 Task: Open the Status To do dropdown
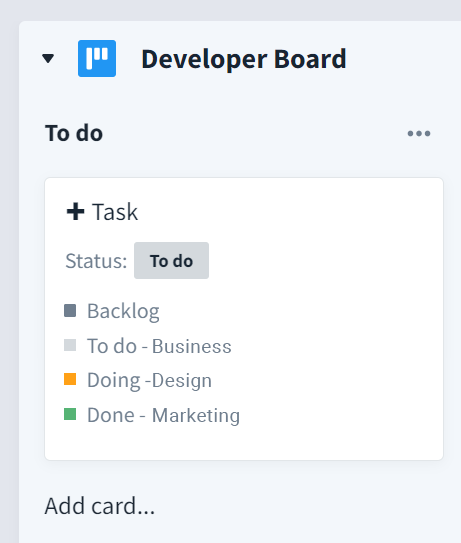point(171,260)
